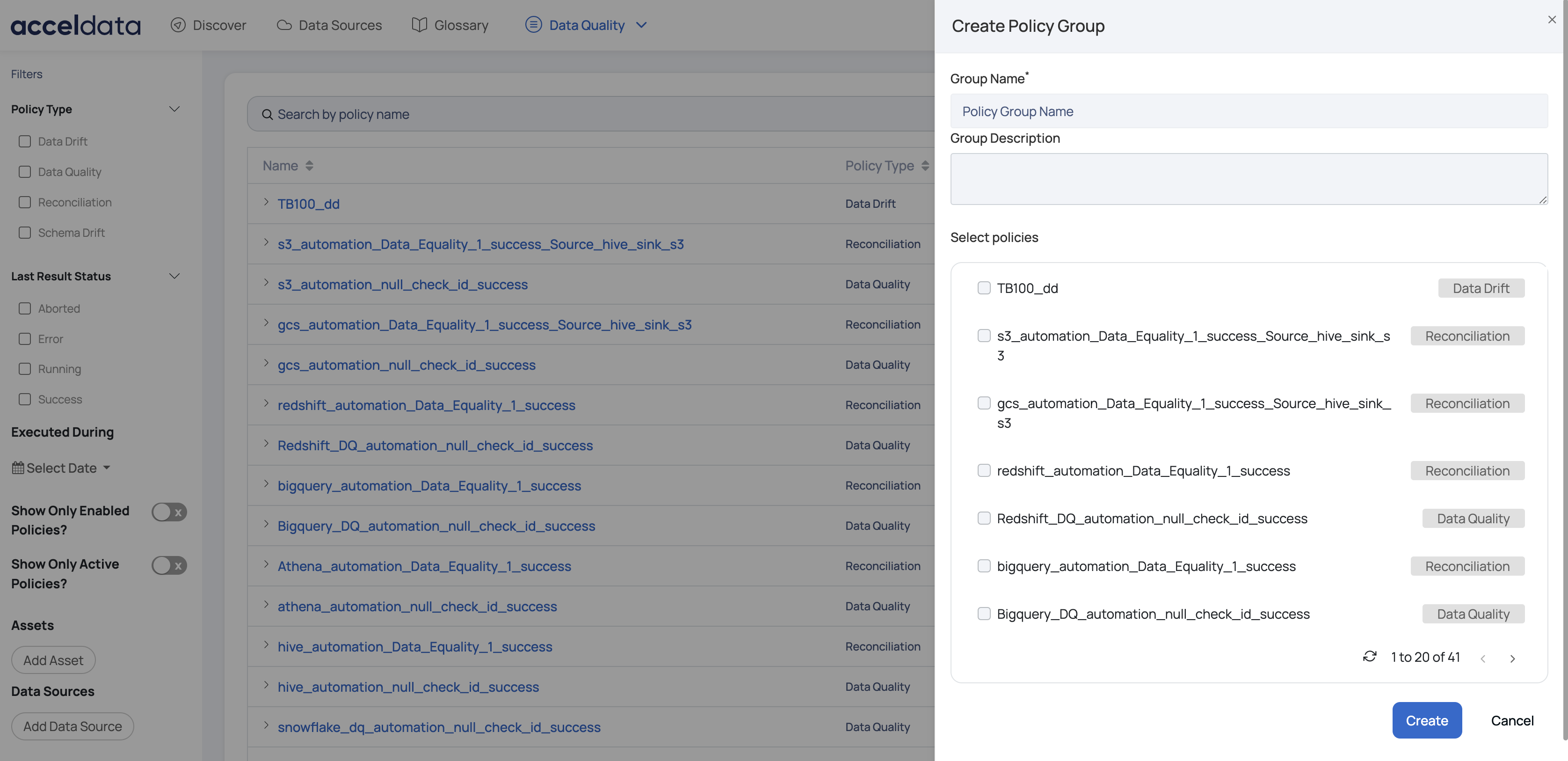The width and height of the screenshot is (1568, 761).
Task: Click the refresh icon in the policy list
Action: 1370,656
